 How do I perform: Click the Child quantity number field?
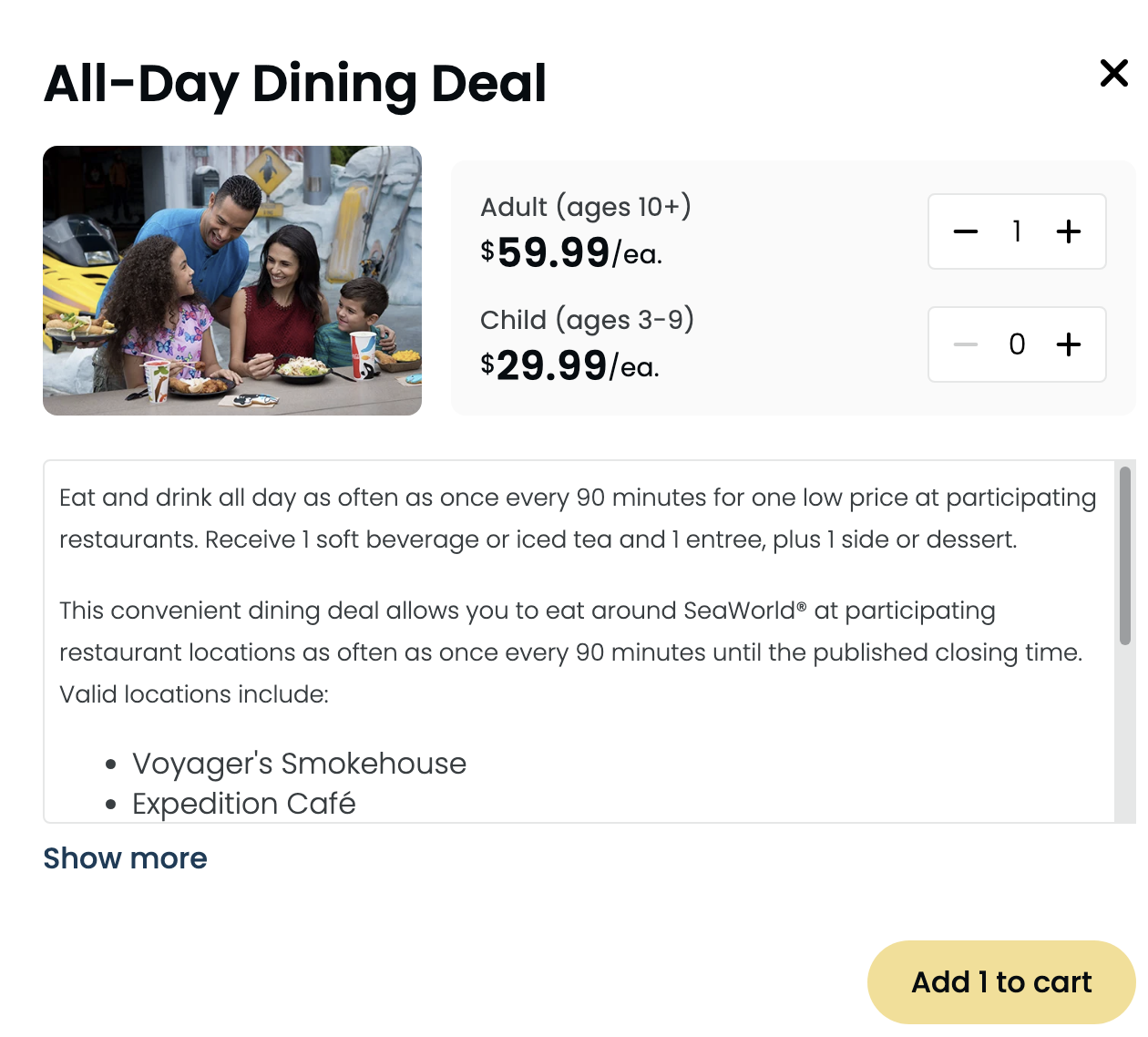point(1017,344)
